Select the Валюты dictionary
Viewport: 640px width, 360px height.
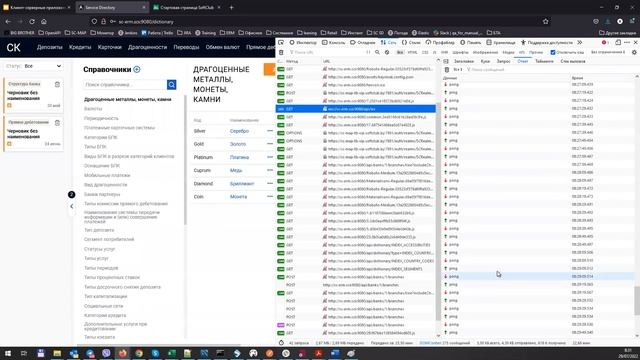(93, 109)
